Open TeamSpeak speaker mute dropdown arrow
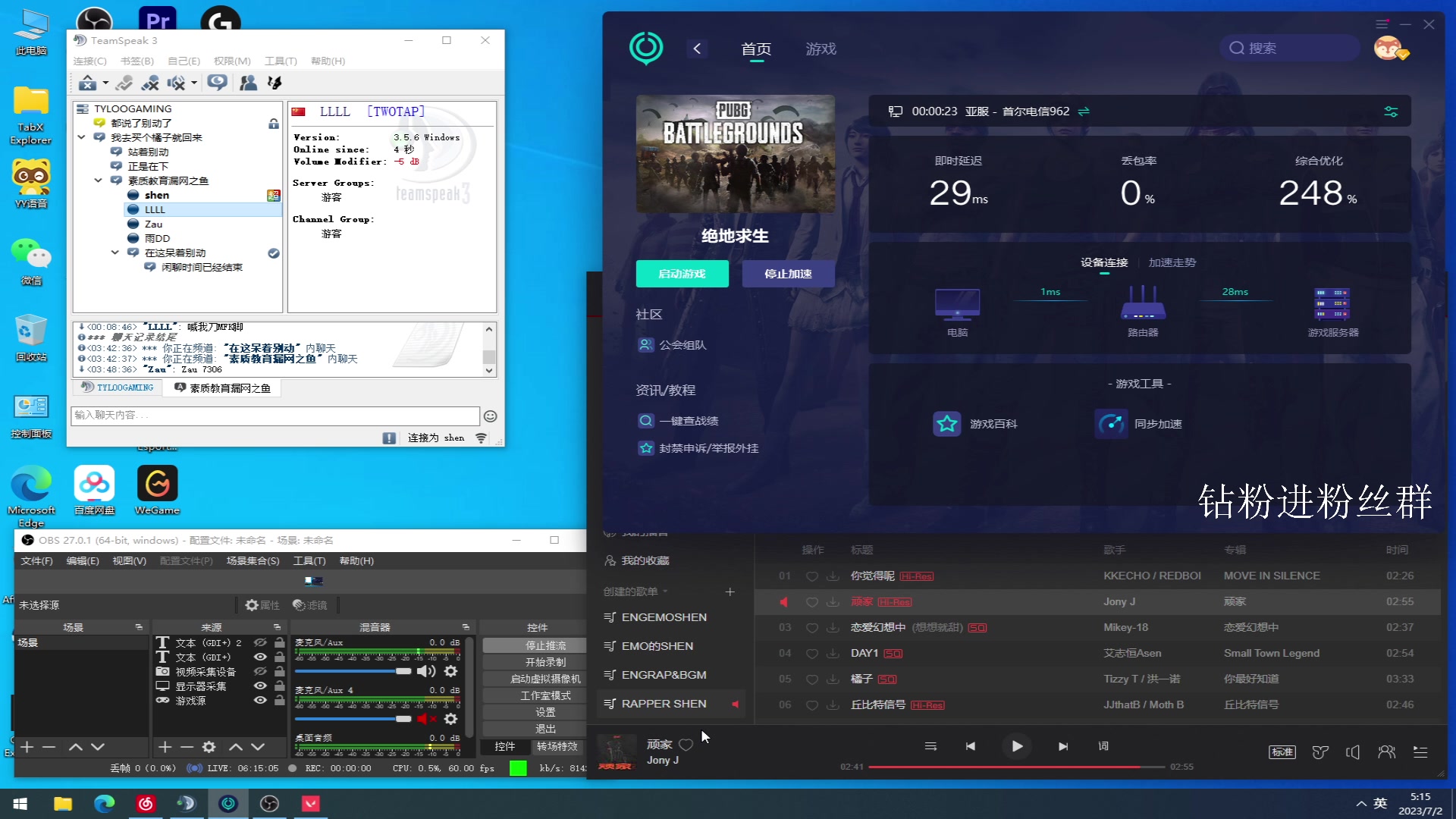 click(x=194, y=83)
